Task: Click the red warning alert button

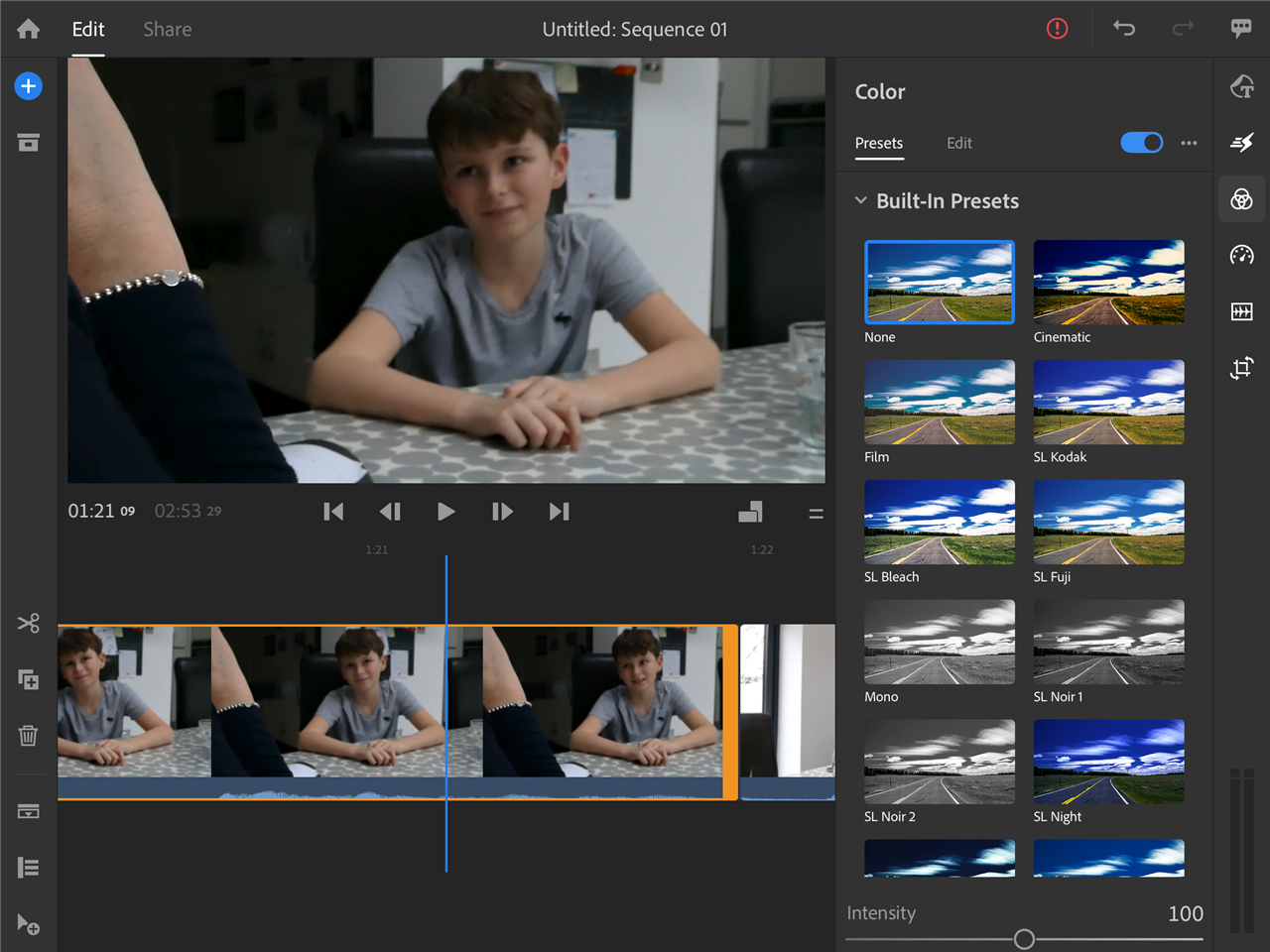Action: tap(1057, 29)
